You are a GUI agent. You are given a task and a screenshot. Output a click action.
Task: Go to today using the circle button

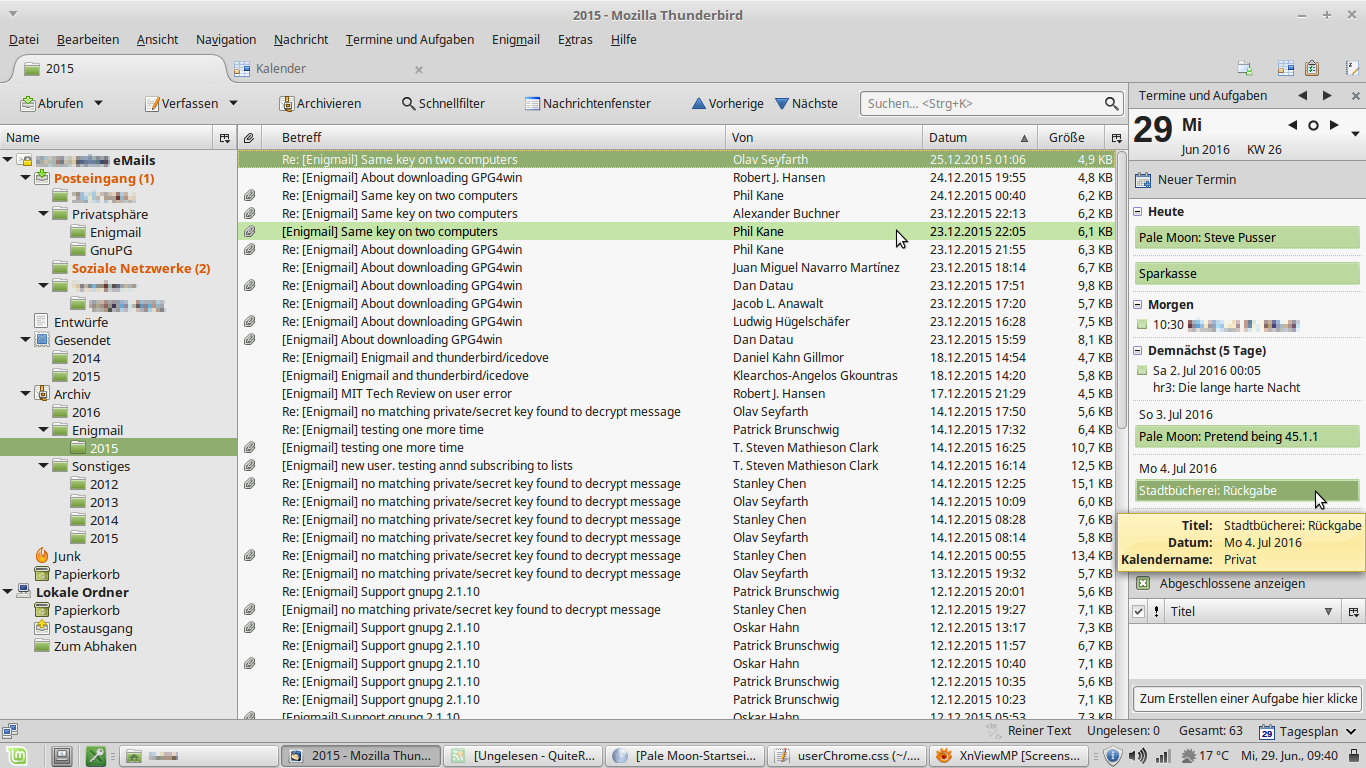(1313, 125)
